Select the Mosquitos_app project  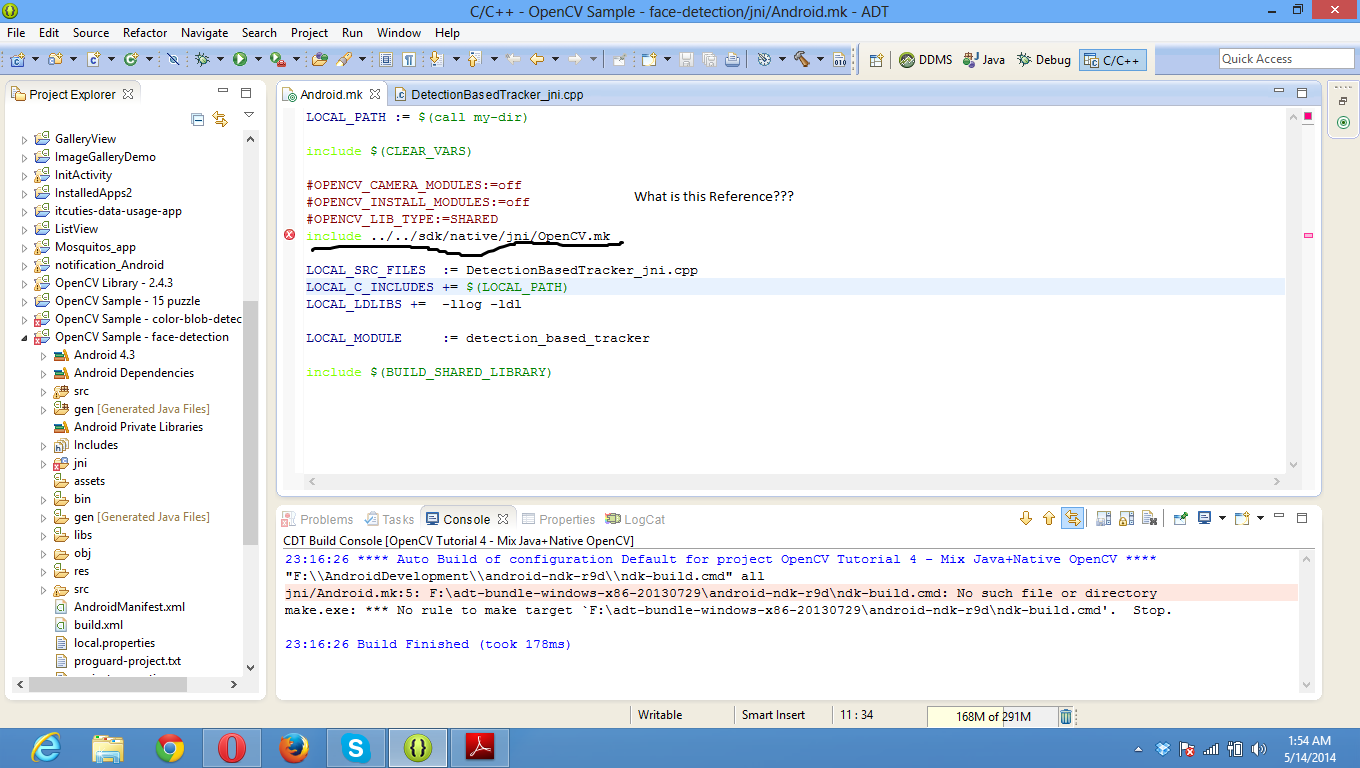click(x=95, y=247)
